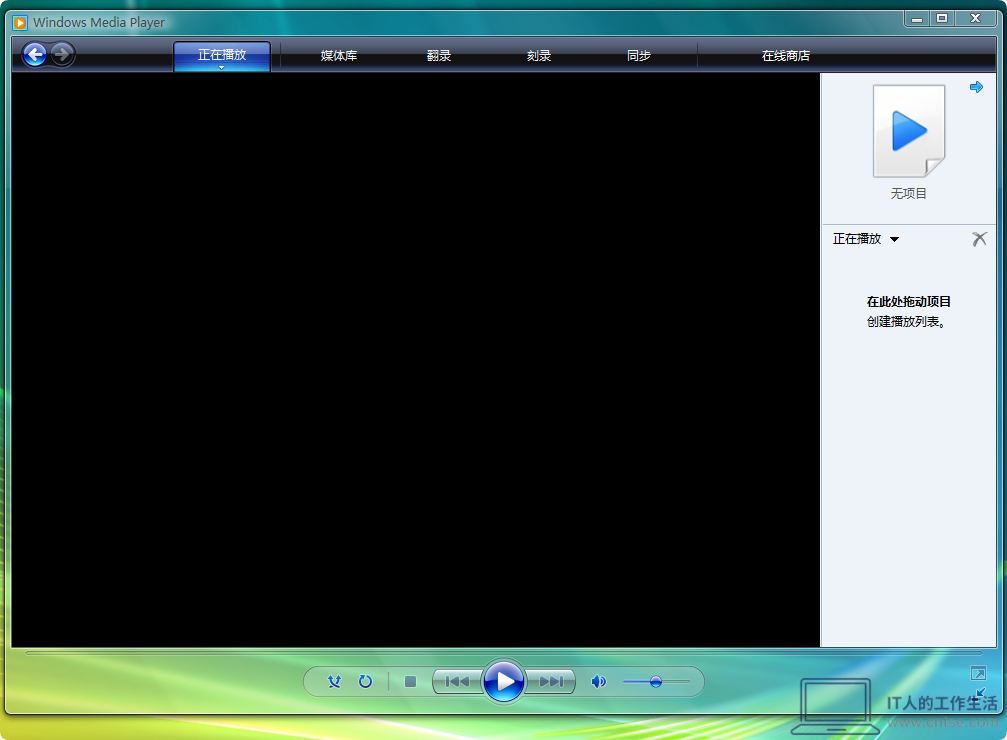Viewport: 1007px width, 740px height.
Task: Switch to the 翻录 tab
Action: pyautogui.click(x=439, y=56)
